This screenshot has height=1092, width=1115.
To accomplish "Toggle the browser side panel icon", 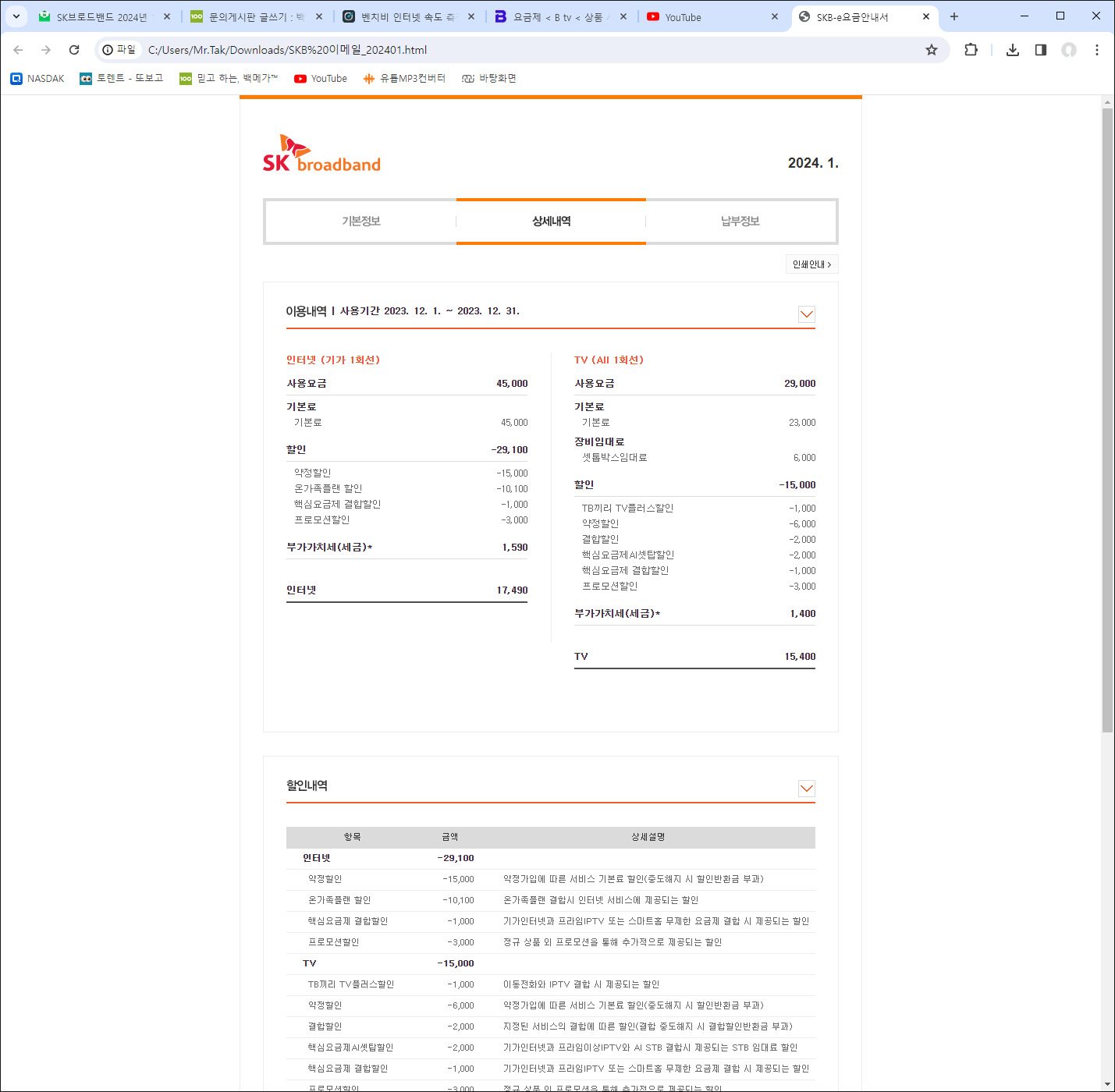I will point(1040,50).
